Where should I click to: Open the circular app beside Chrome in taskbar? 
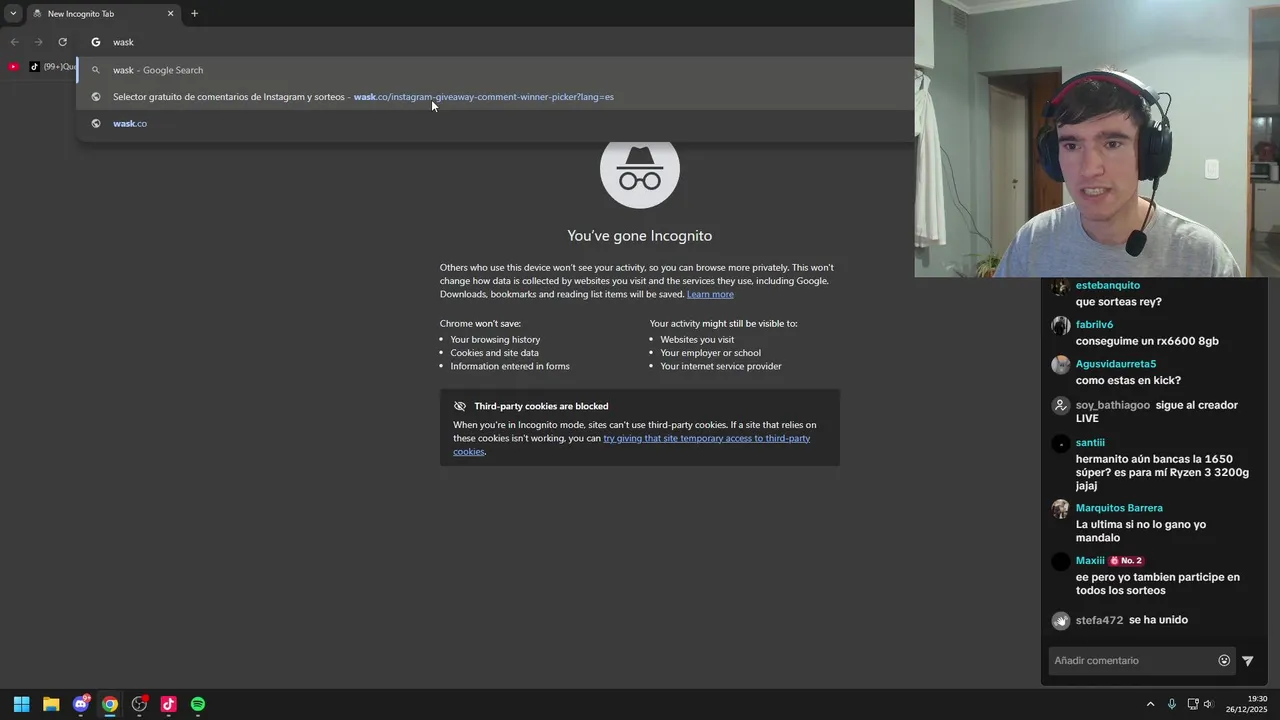point(139,704)
